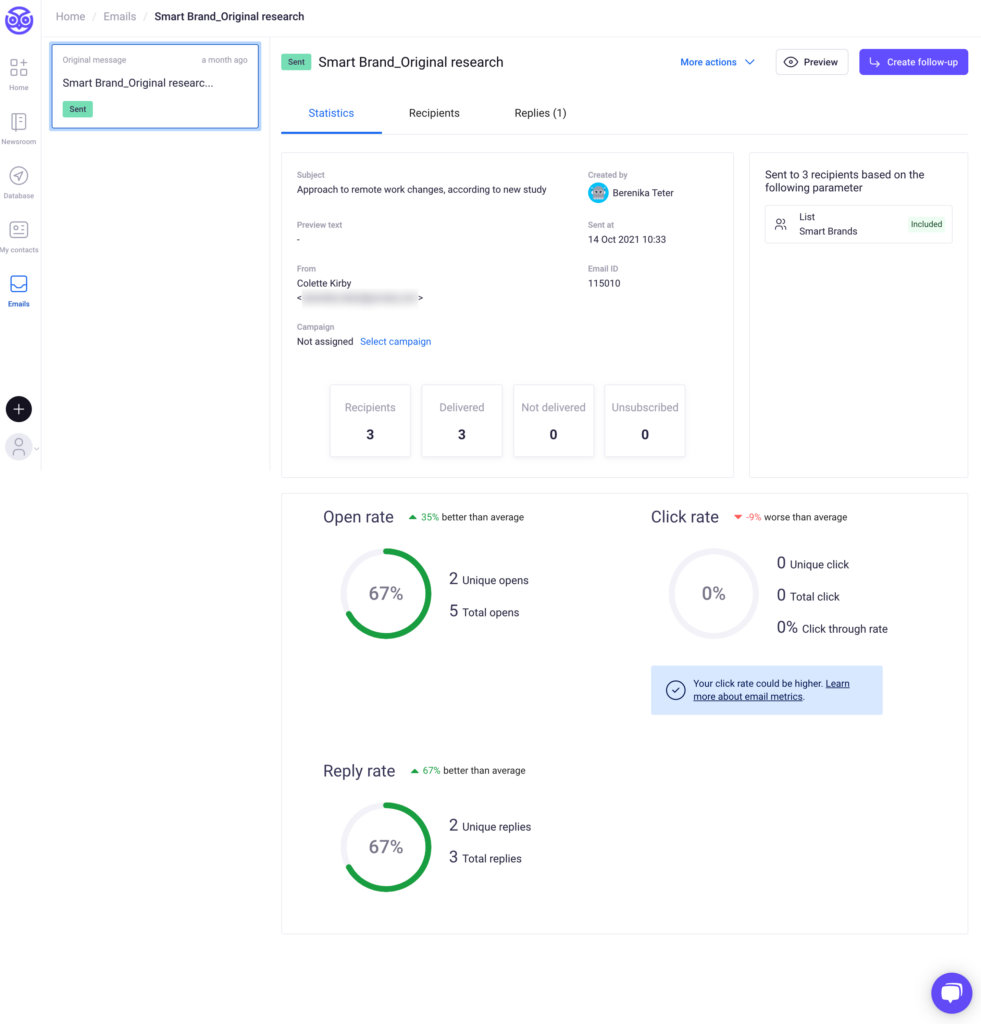This screenshot has width=981, height=1024.
Task: Open the live chat bubble
Action: pos(951,993)
